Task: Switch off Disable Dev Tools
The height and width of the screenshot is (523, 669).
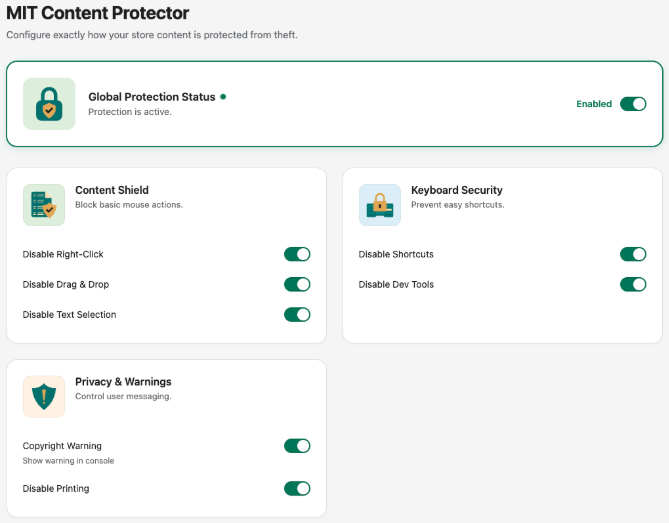Action: point(633,284)
